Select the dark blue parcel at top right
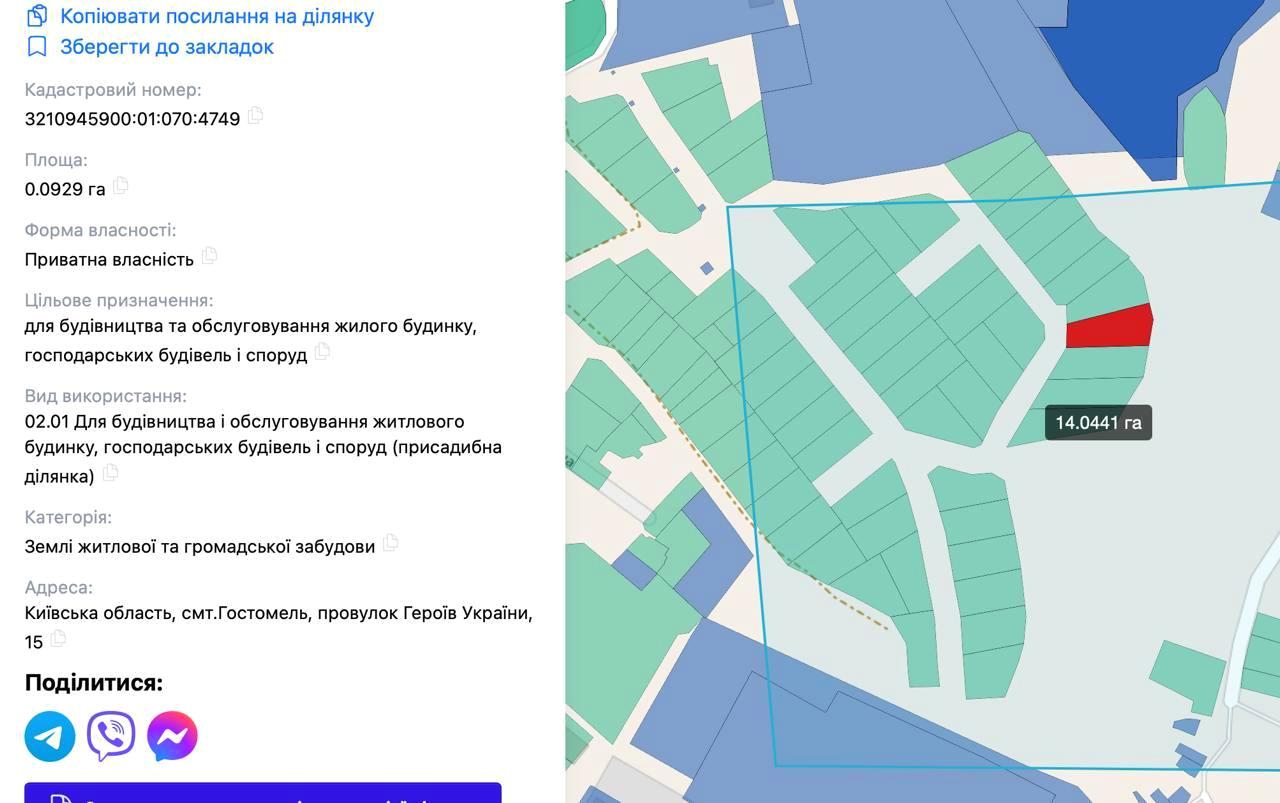Viewport: 1280px width, 803px height. [x=1140, y=70]
